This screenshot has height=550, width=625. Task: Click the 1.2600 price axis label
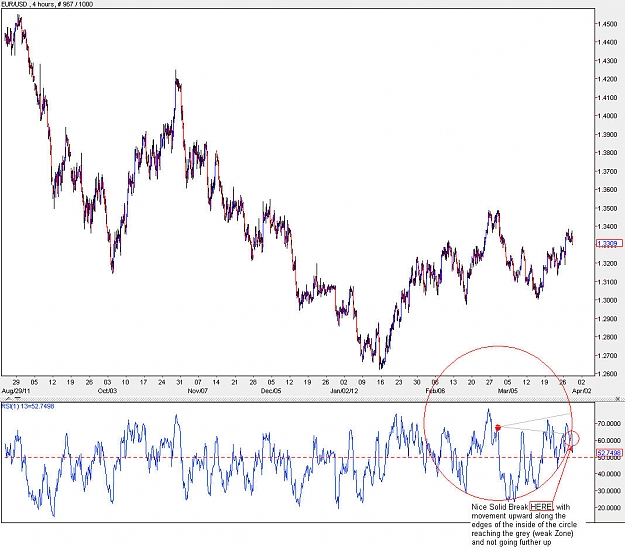pyautogui.click(x=608, y=374)
